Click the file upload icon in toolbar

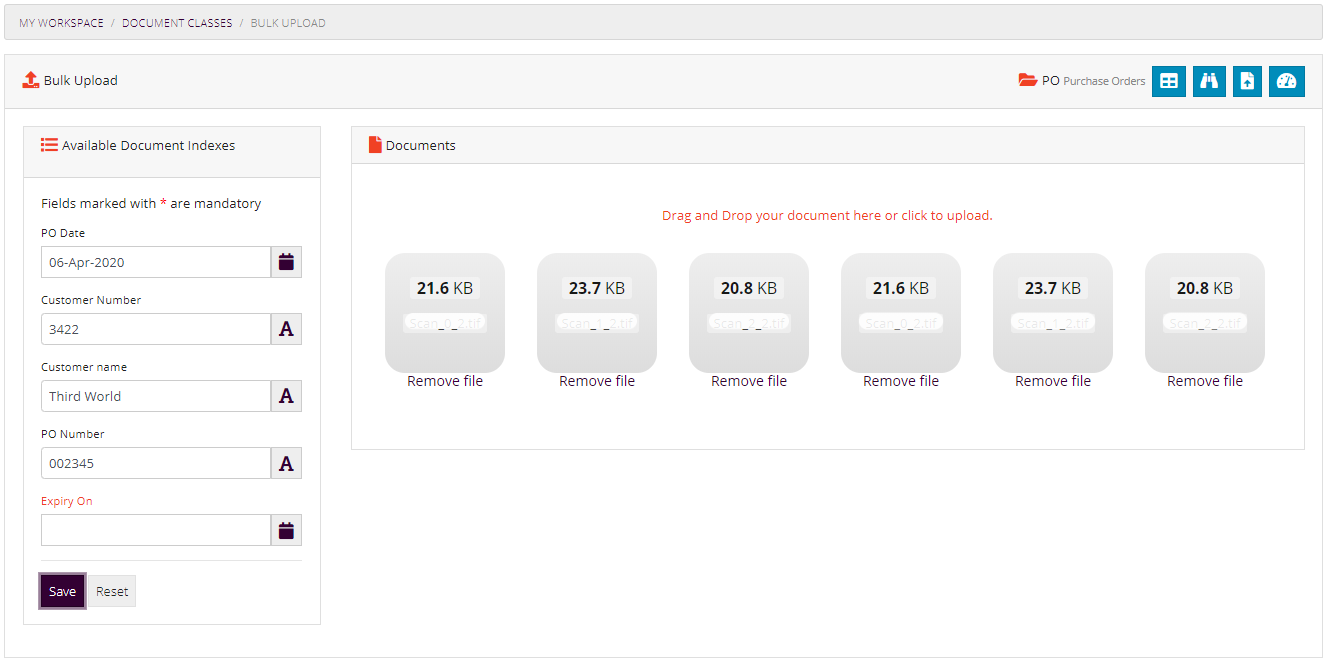(x=1247, y=81)
